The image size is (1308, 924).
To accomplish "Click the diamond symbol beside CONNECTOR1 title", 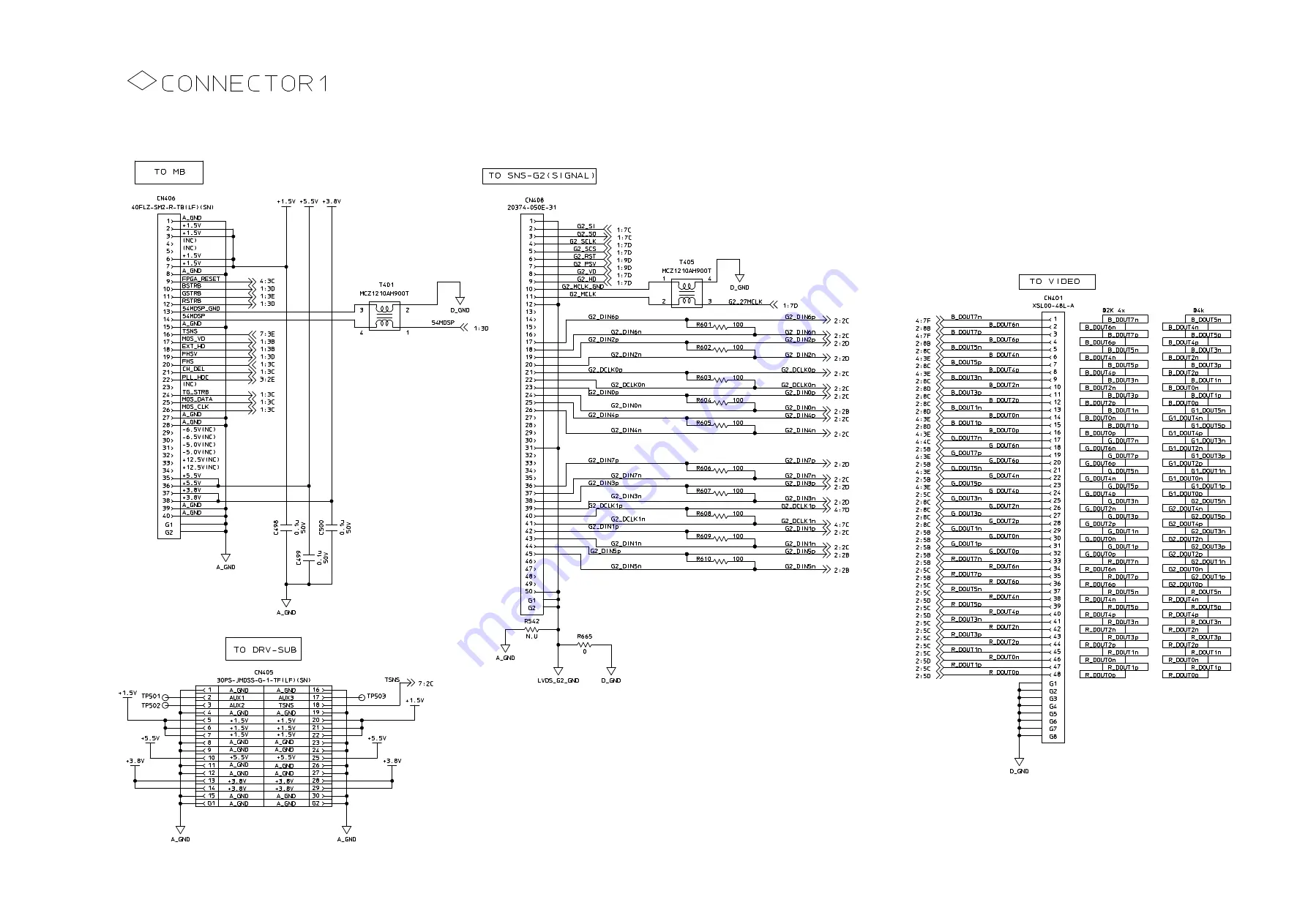I will coord(142,80).
